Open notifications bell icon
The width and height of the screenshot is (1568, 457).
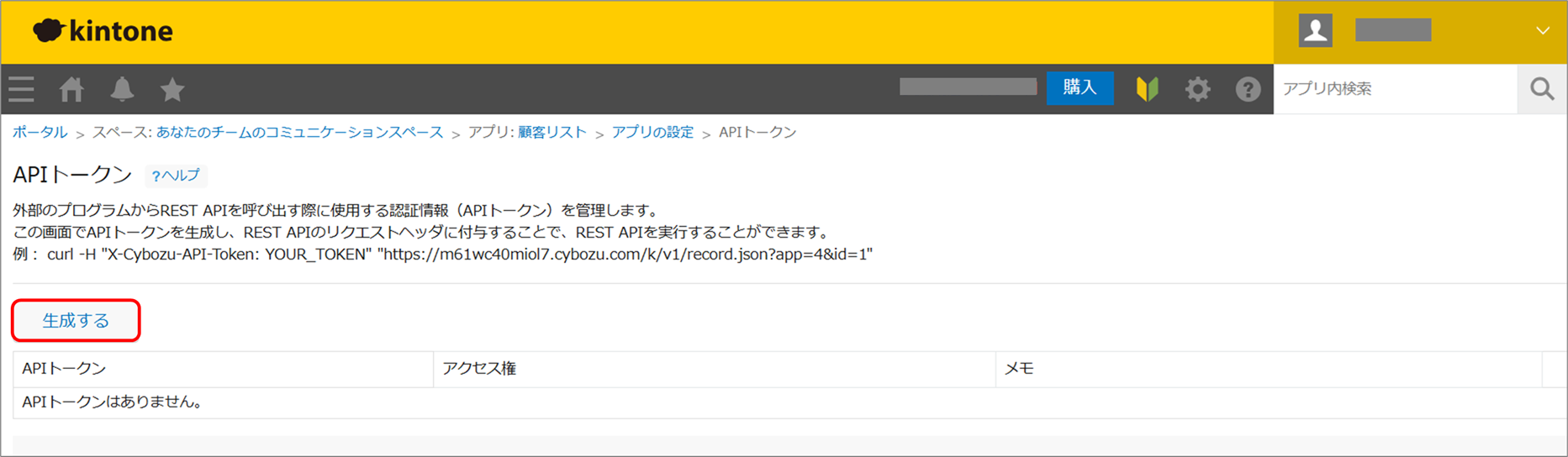[122, 89]
